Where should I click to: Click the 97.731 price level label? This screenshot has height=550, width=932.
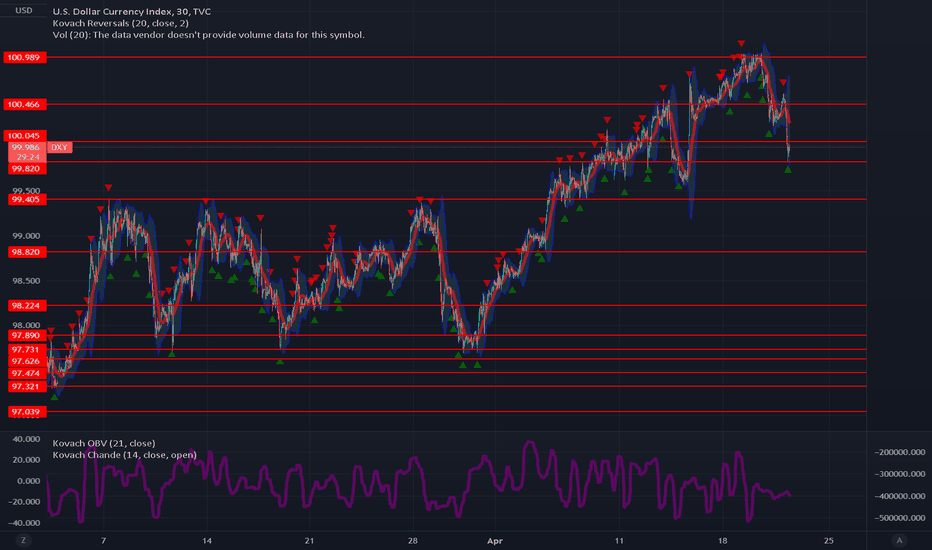(27, 350)
